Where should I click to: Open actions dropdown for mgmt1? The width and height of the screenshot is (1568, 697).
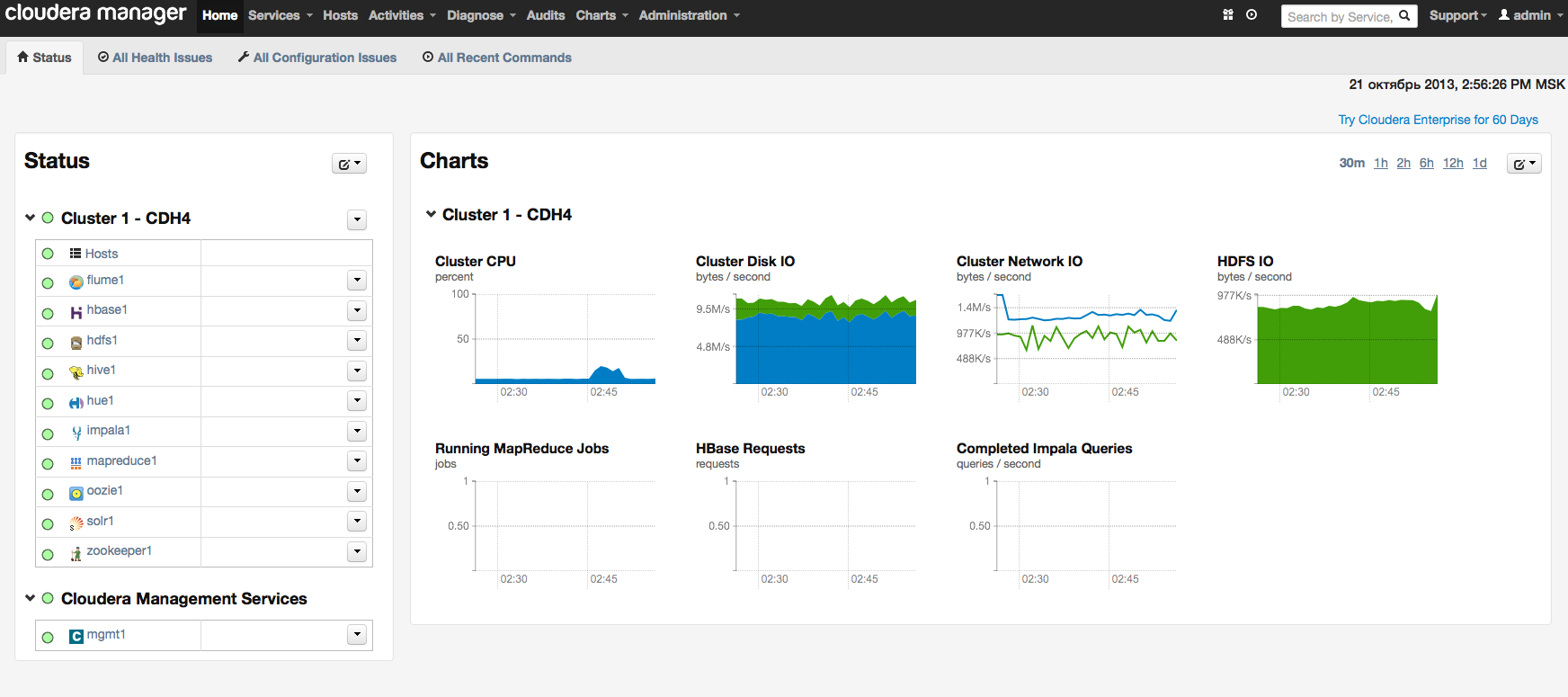pyautogui.click(x=357, y=635)
